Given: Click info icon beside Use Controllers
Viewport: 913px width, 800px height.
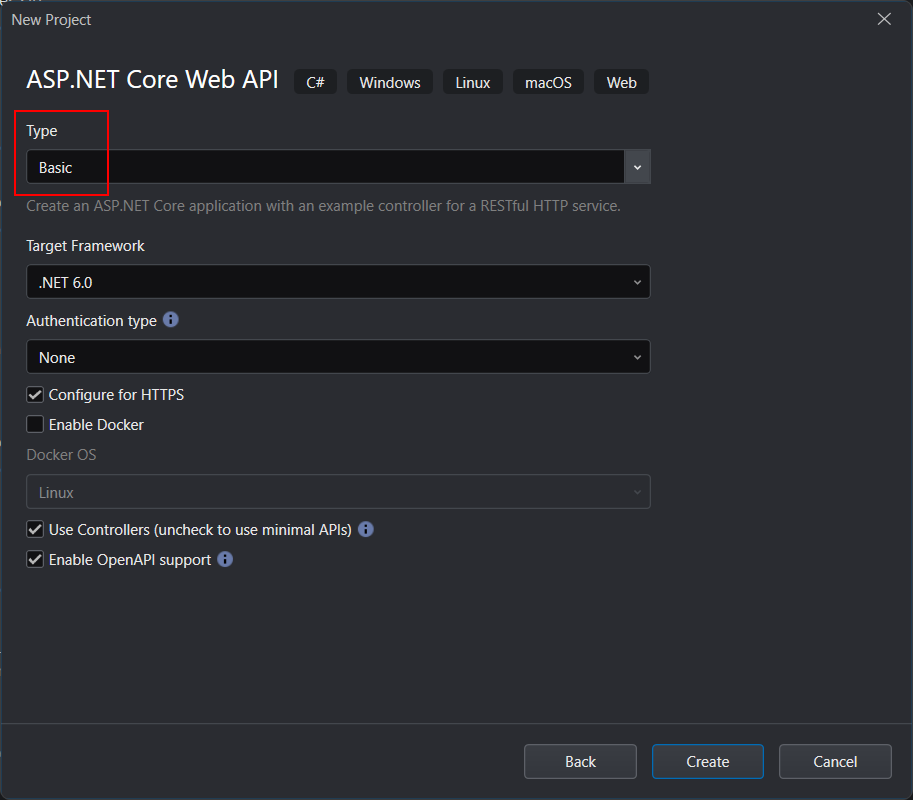Looking at the screenshot, I should pos(366,529).
